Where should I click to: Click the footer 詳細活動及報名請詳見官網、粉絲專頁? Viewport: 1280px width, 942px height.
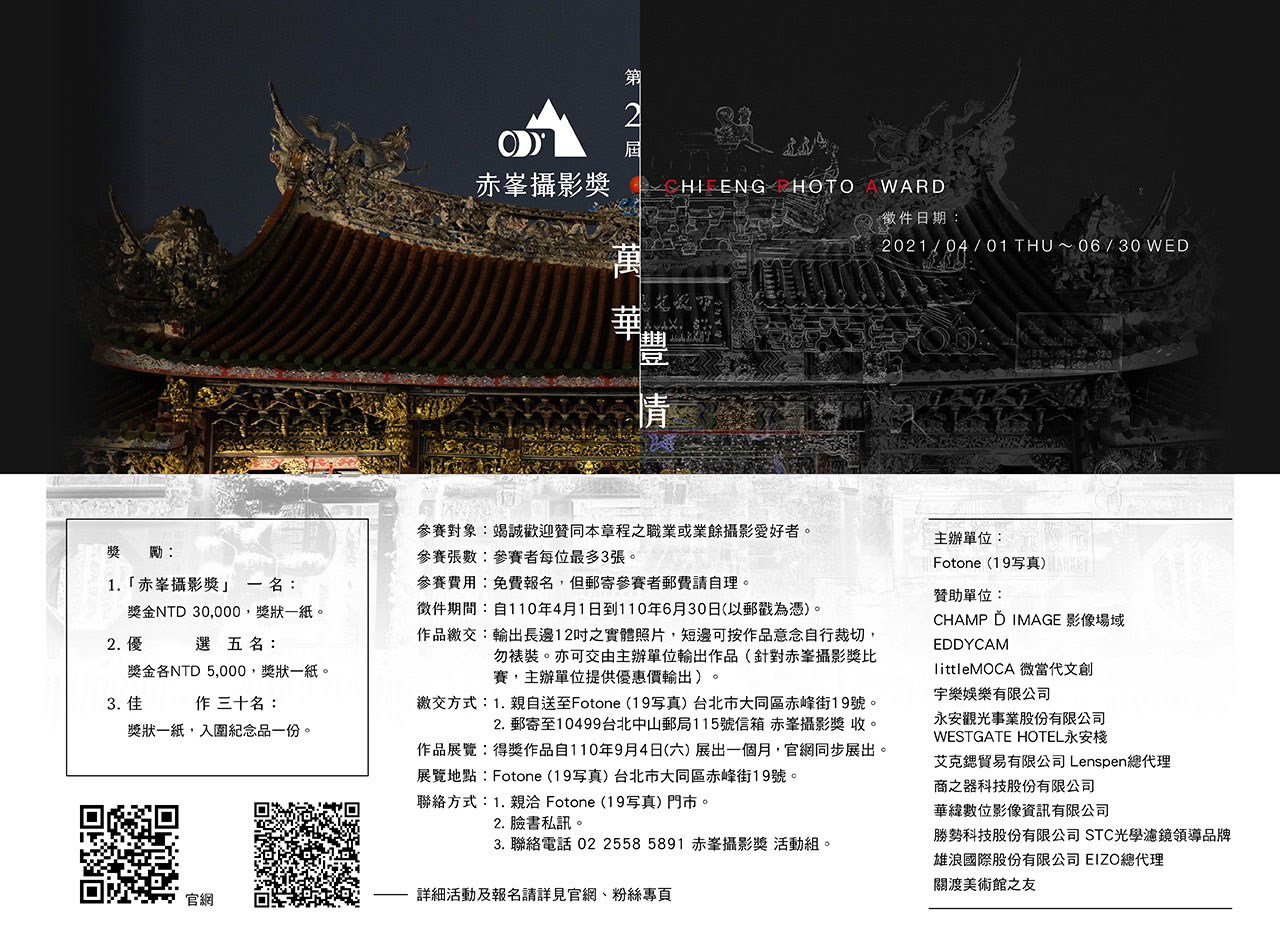pos(544,895)
